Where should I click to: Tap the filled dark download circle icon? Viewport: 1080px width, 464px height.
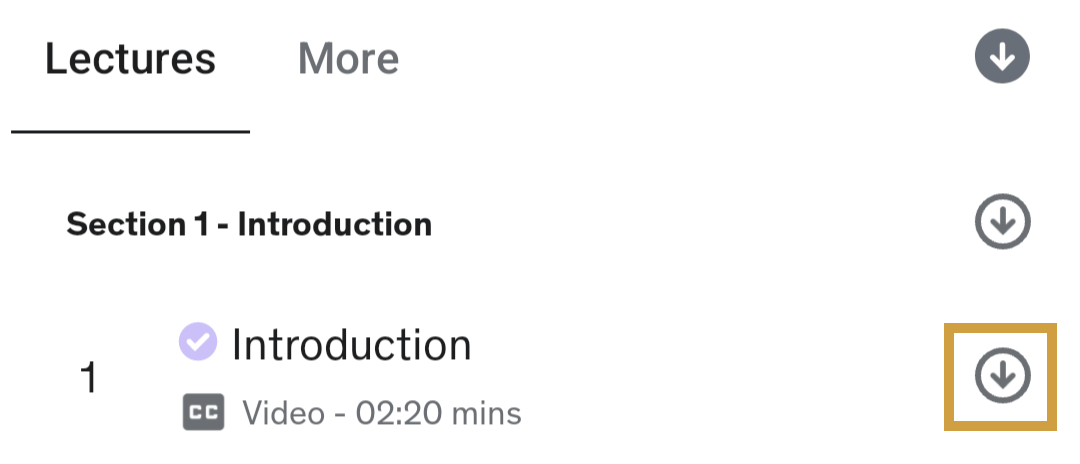point(1002,59)
